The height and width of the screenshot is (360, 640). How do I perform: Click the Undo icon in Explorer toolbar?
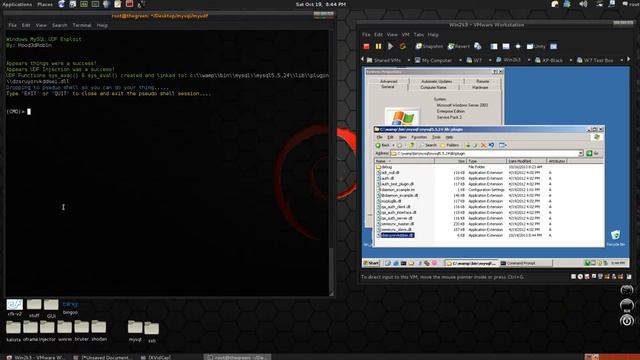point(491,145)
